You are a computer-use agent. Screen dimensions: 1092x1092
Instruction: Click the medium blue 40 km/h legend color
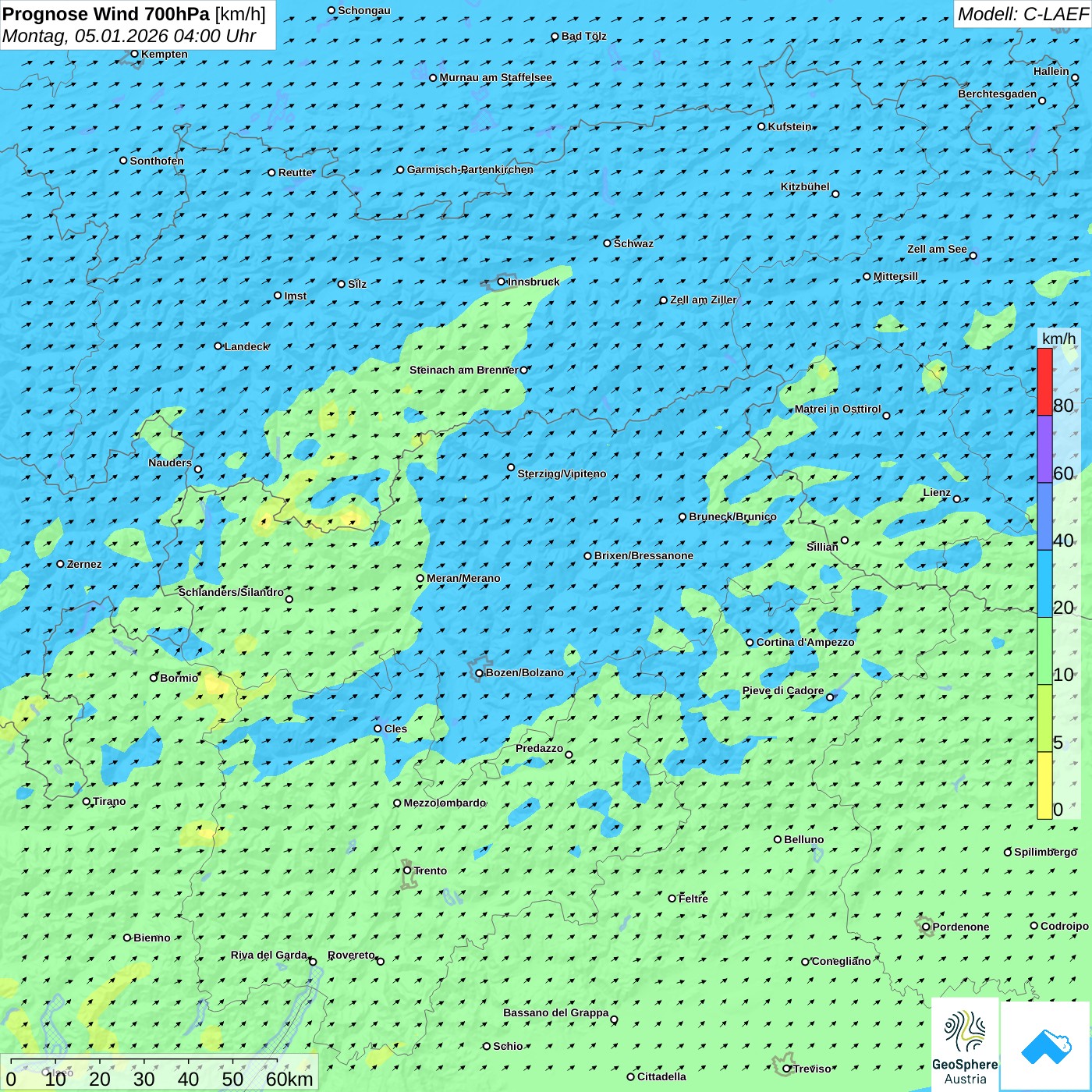coord(1044,516)
